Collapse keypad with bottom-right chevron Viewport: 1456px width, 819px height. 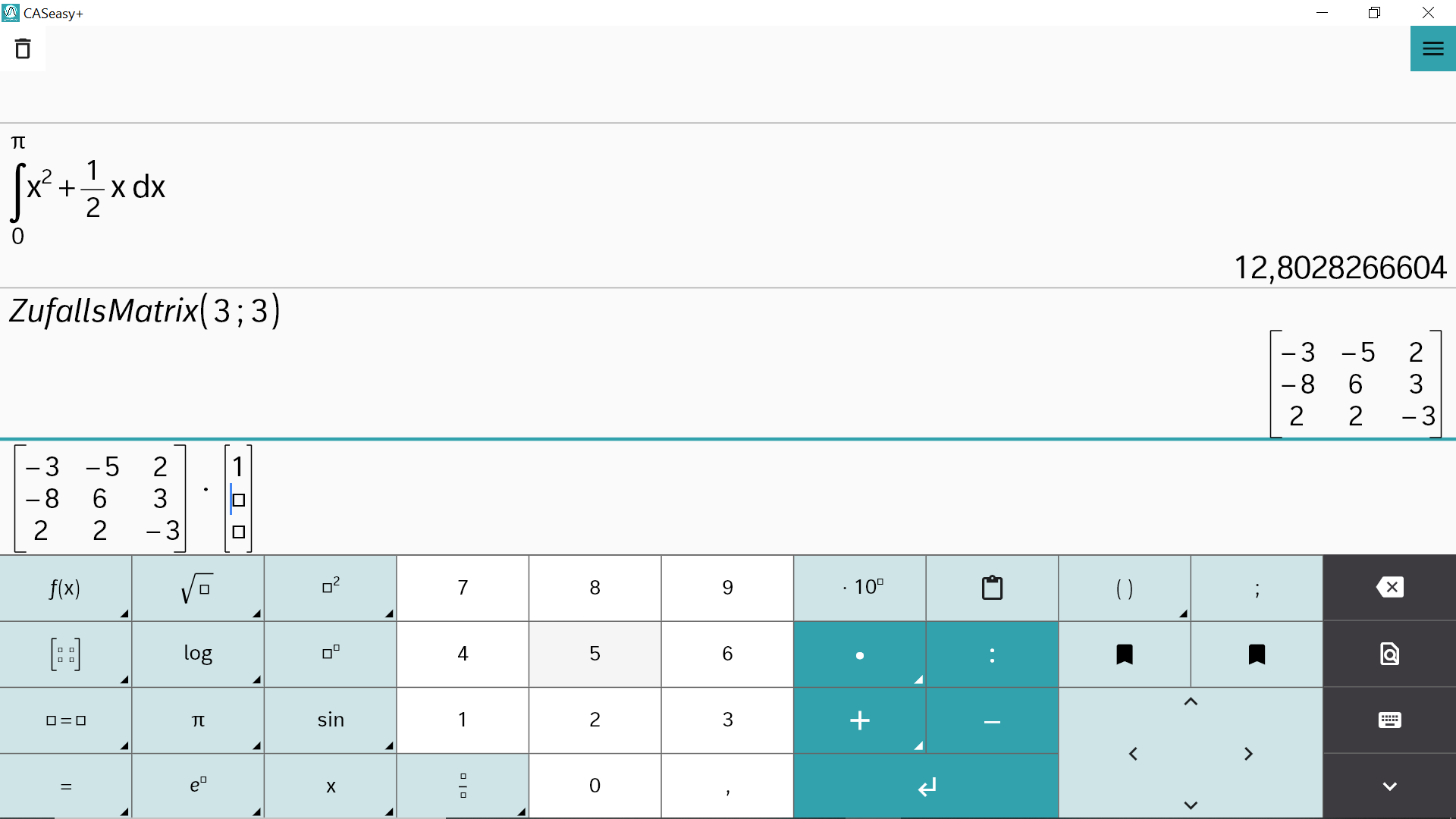pyautogui.click(x=1389, y=786)
